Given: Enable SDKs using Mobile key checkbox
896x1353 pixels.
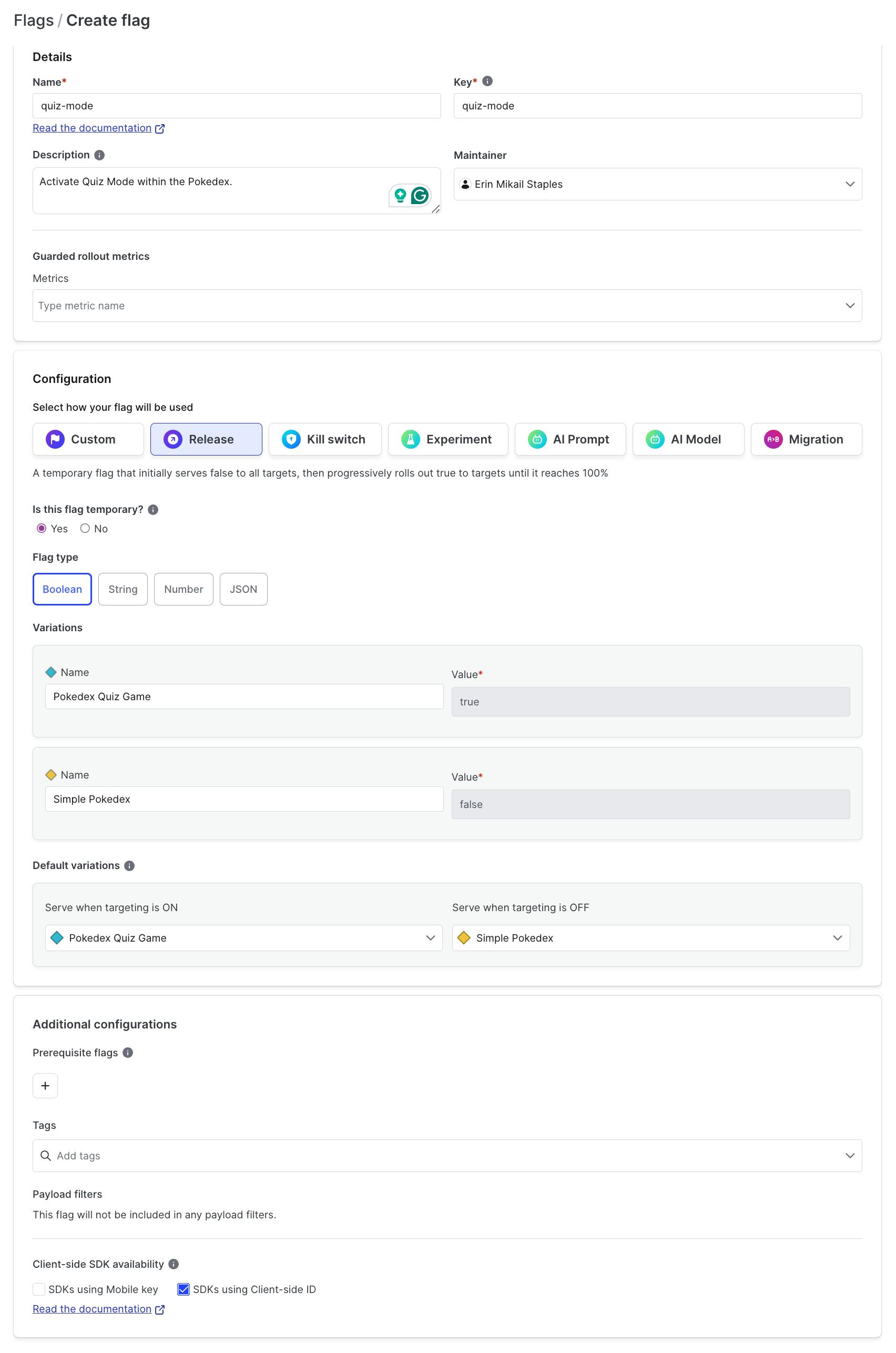Looking at the screenshot, I should (x=39, y=1289).
